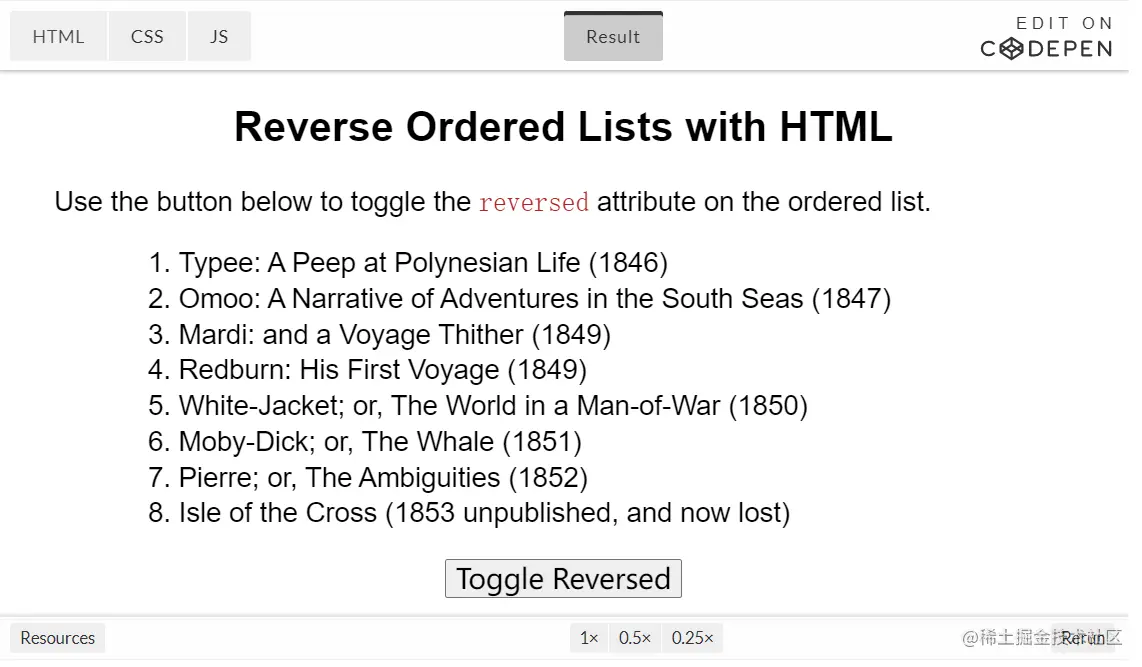Scale preview to 0.25×

tap(693, 638)
